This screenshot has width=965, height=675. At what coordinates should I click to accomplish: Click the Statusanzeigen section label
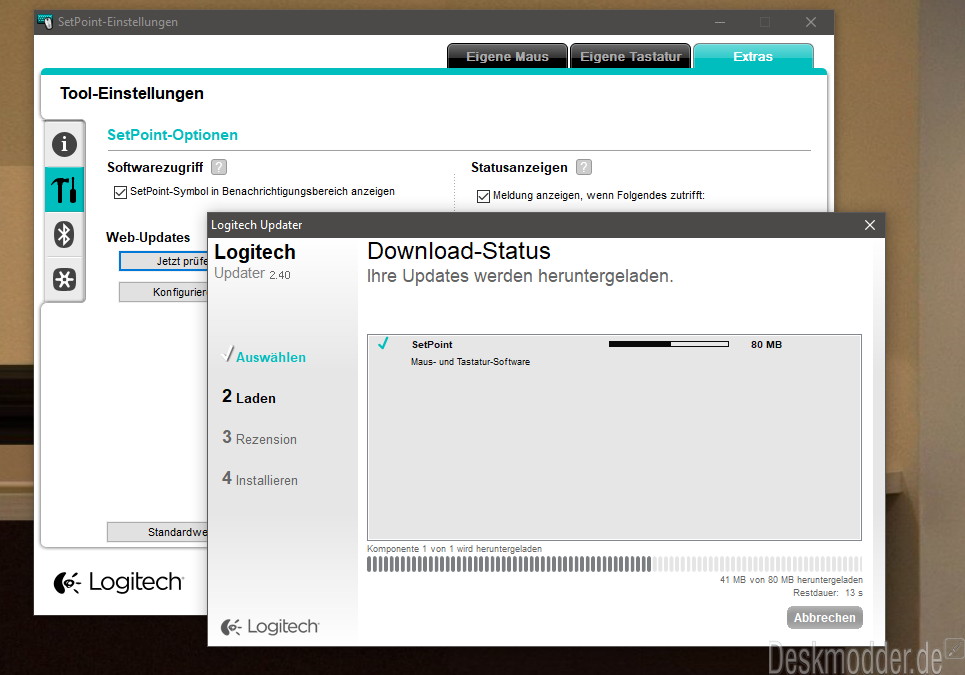point(519,167)
